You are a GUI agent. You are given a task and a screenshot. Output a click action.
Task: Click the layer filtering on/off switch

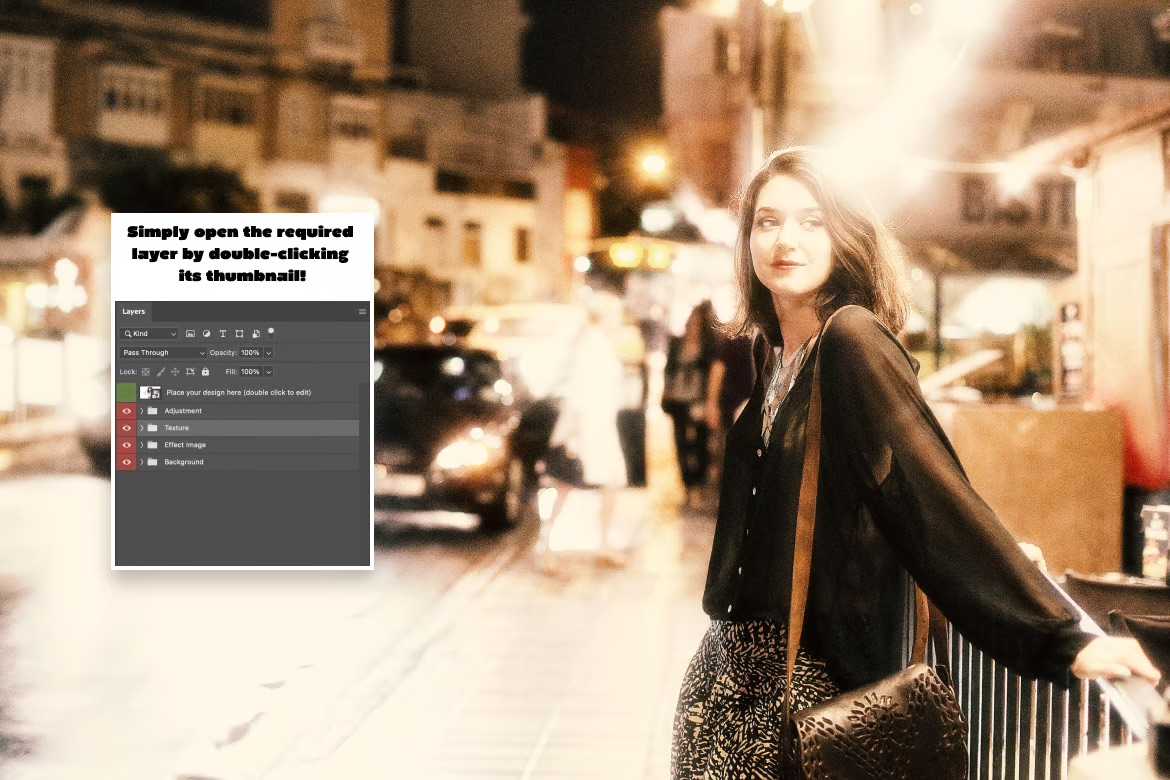point(271,331)
